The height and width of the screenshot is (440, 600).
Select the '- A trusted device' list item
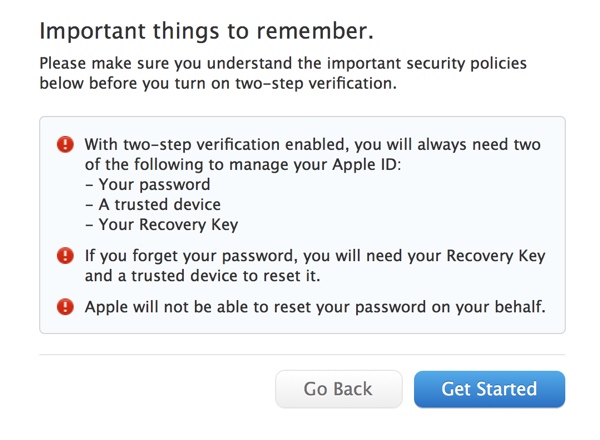[x=152, y=205]
